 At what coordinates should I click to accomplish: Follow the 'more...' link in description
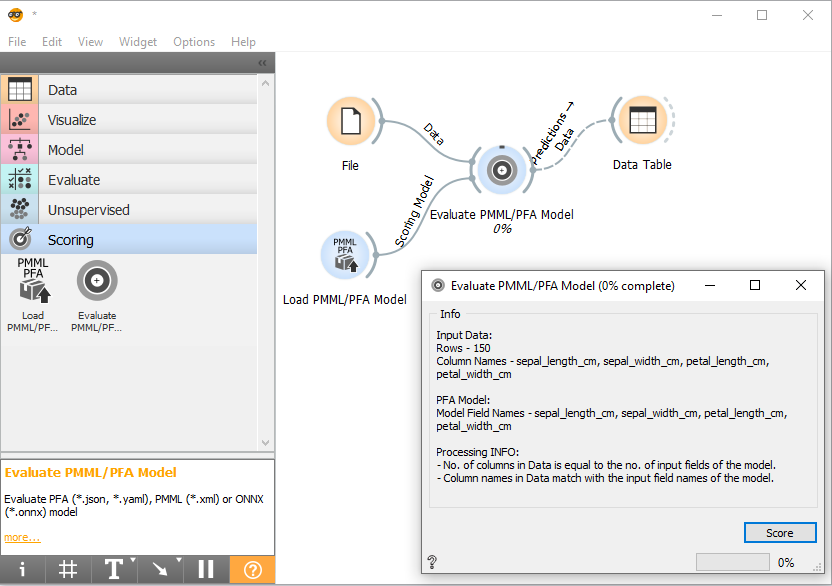22,537
